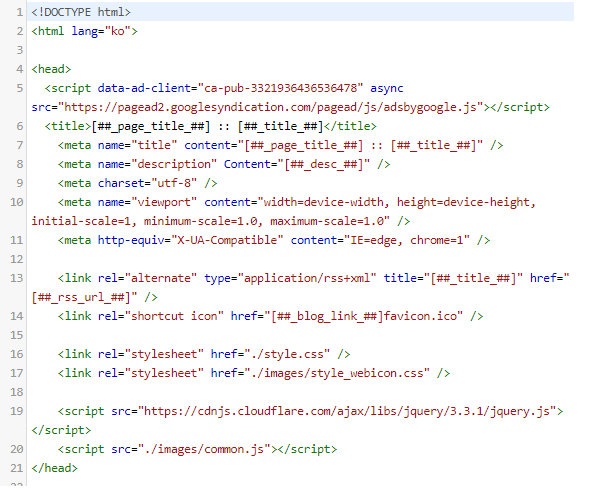The width and height of the screenshot is (609, 491).
Task: Click the [##_rss_url_##] href value
Action: [81, 298]
